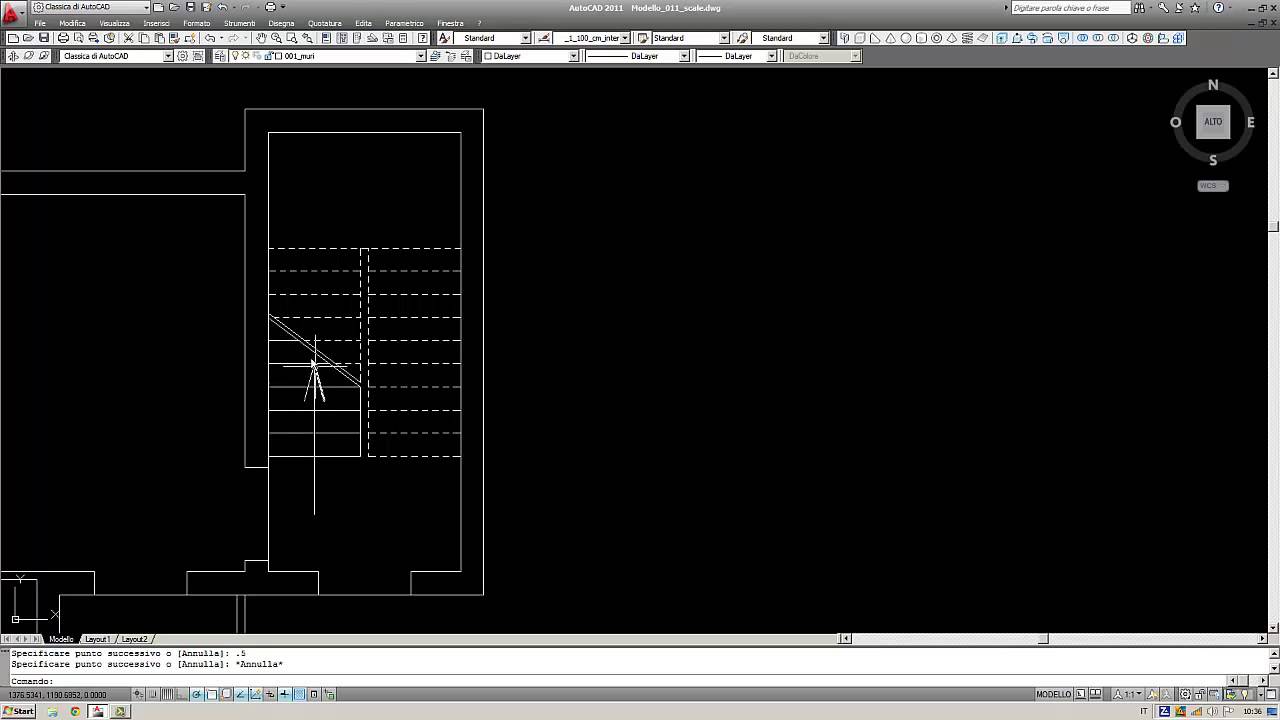Open the Layer Properties Manager icon
Image resolution: width=1280 pixels, height=720 pixels.
[219, 56]
